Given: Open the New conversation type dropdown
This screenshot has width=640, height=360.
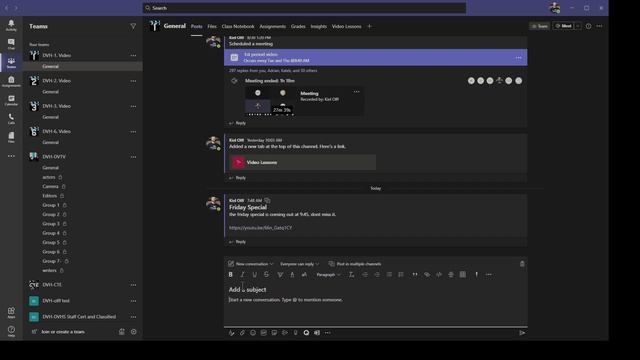Looking at the screenshot, I should [x=251, y=264].
